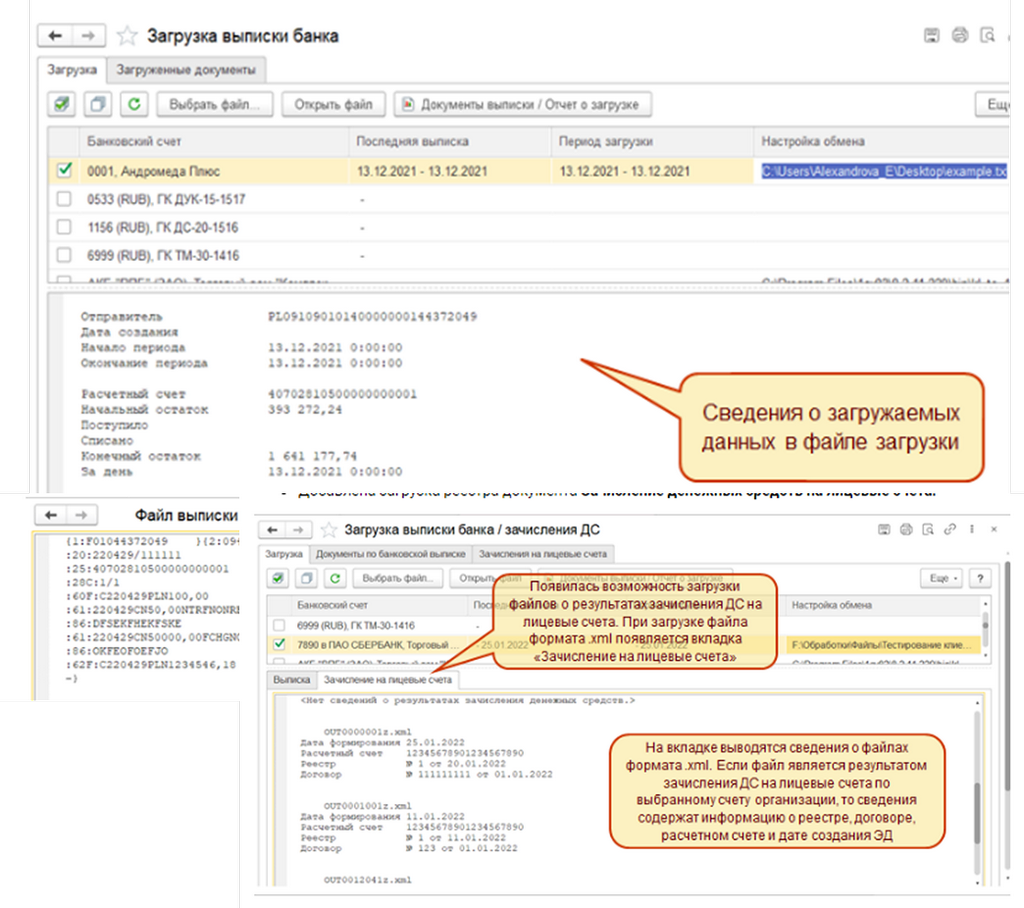Go forward in зачисления ДС window

298,530
